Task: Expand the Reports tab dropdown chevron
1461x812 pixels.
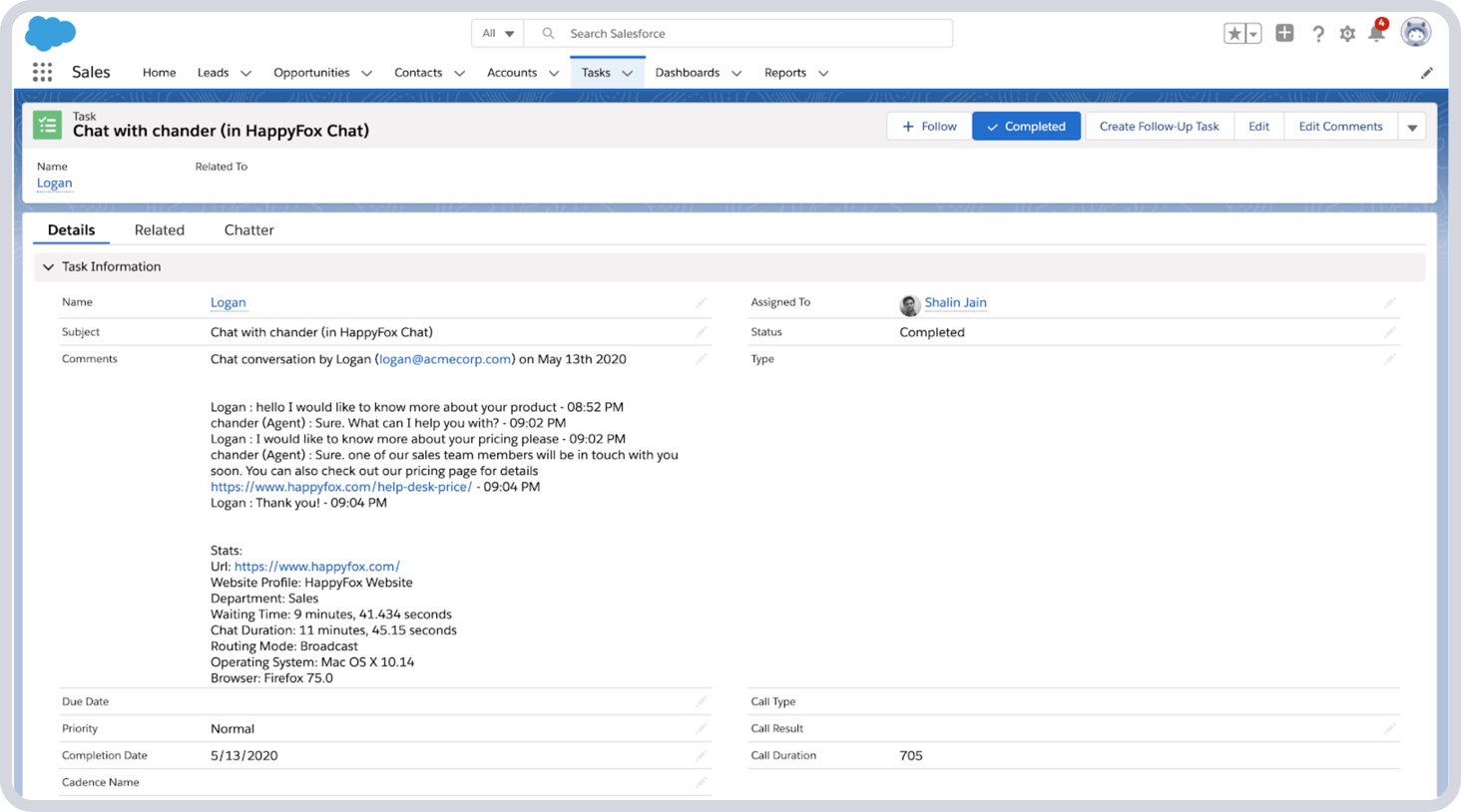Action: pos(823,73)
